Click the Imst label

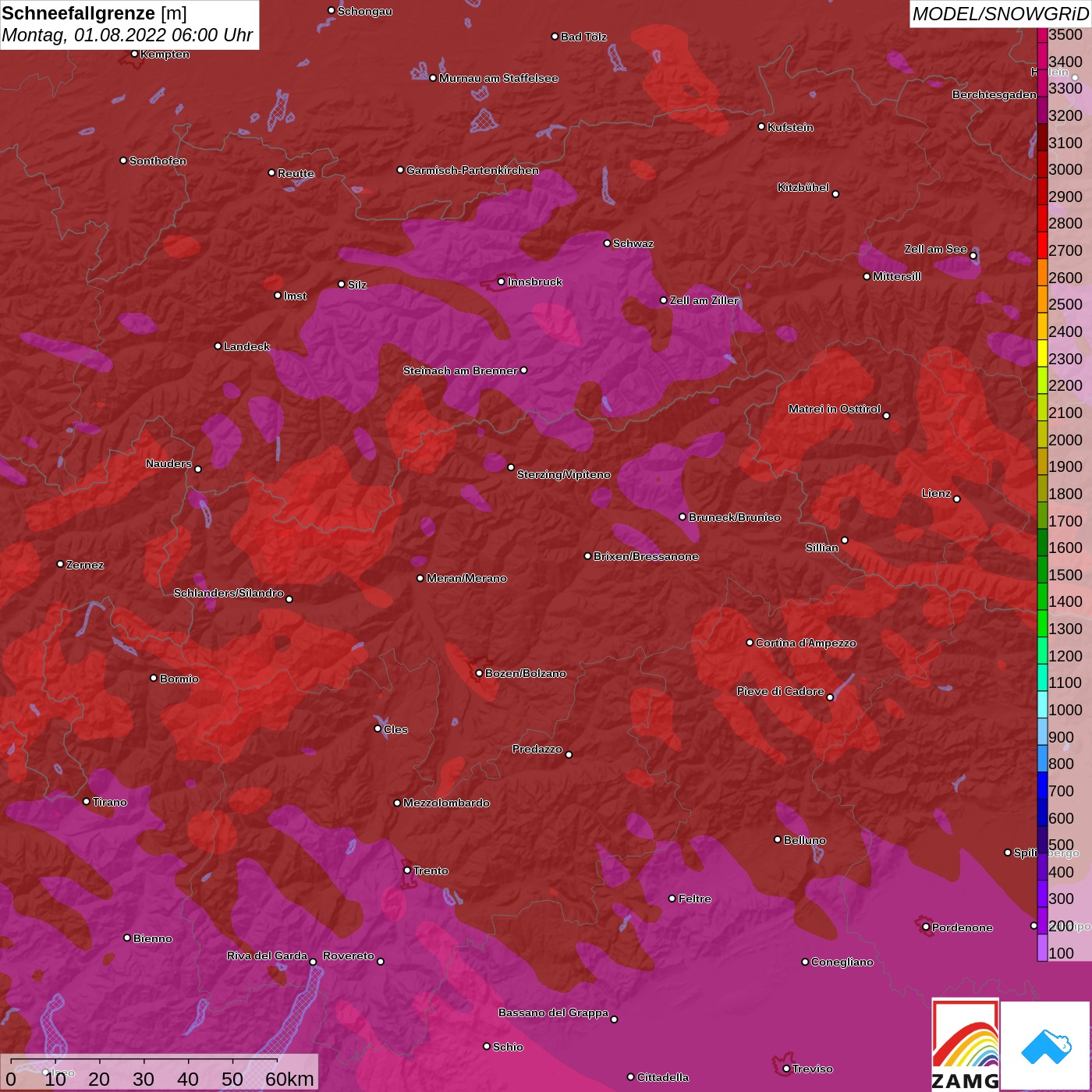click(x=295, y=296)
